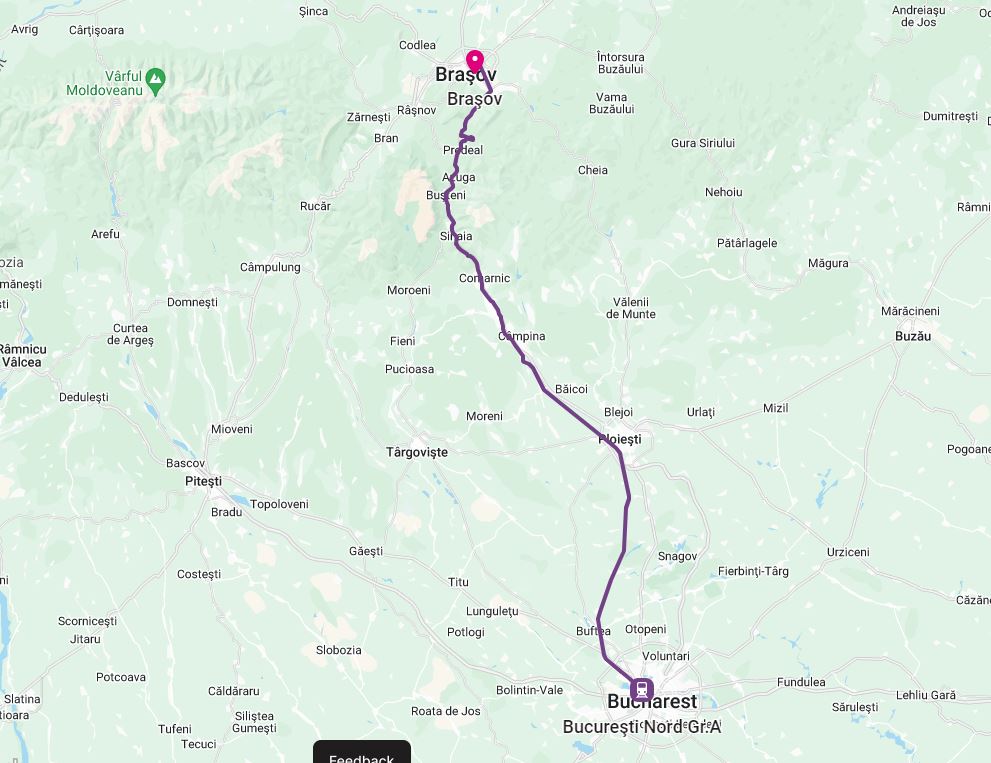
Task: Click the București Nord Gr.A station label
Action: click(641, 727)
